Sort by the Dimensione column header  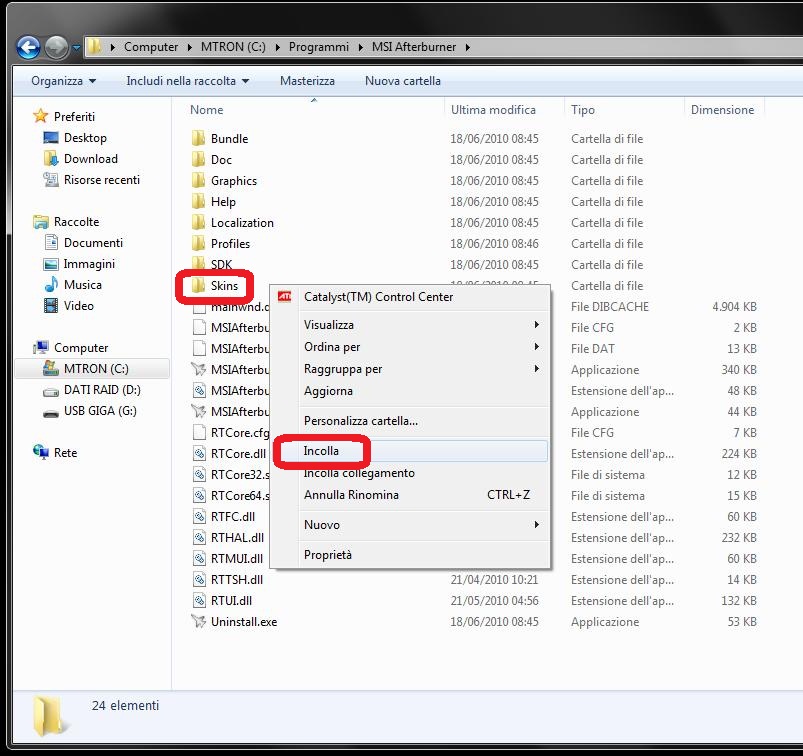pos(723,110)
